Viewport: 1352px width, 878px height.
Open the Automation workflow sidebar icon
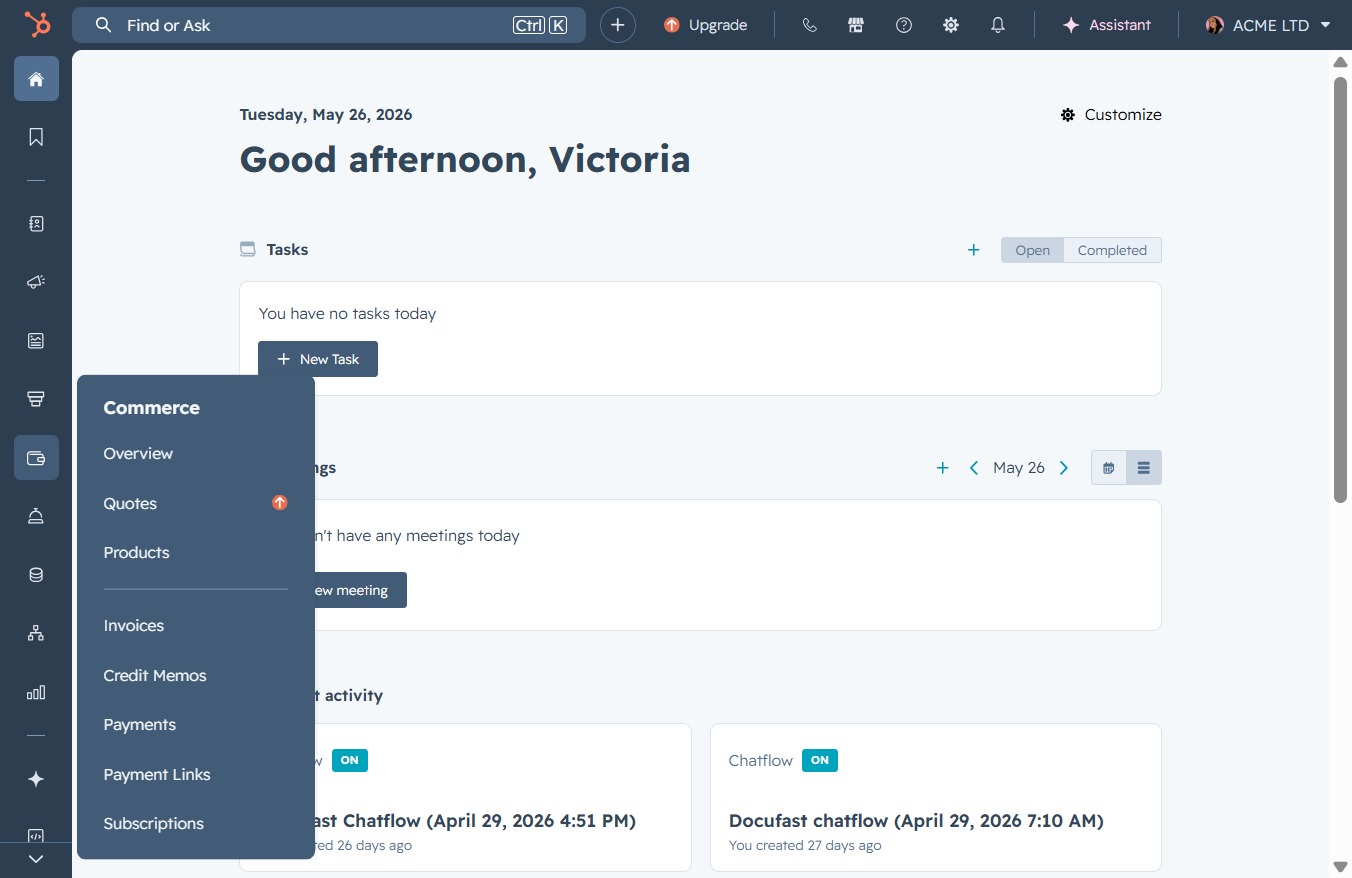tap(36, 633)
